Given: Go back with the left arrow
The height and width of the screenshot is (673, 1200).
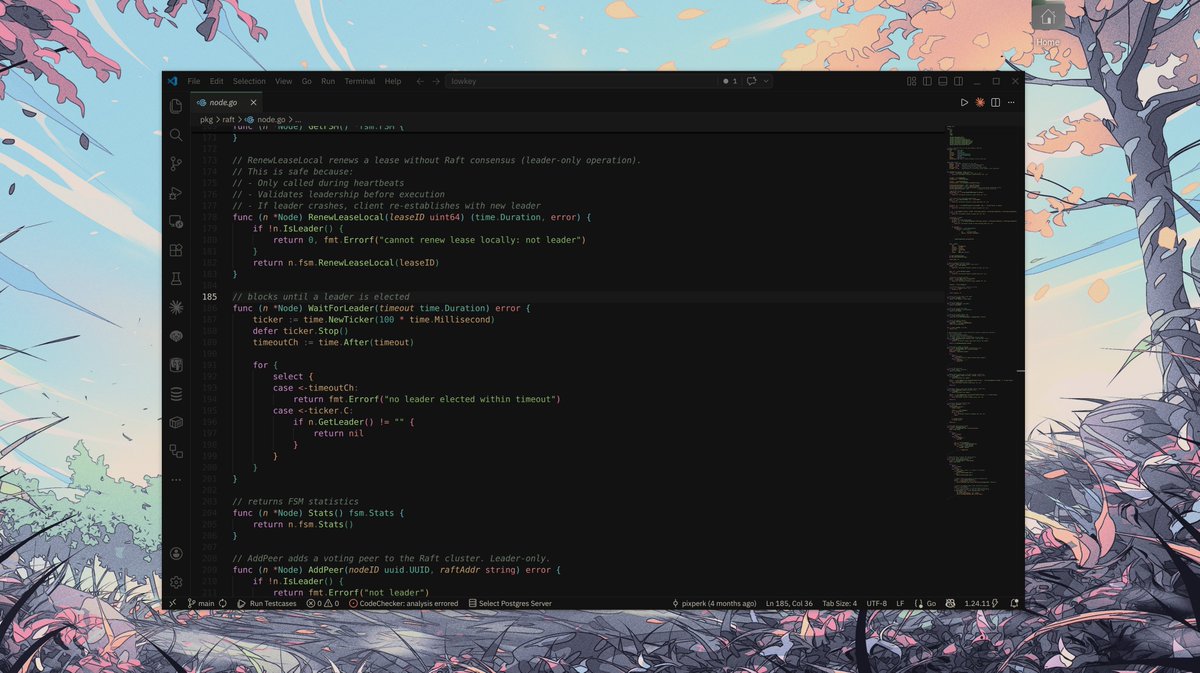Looking at the screenshot, I should [420, 81].
